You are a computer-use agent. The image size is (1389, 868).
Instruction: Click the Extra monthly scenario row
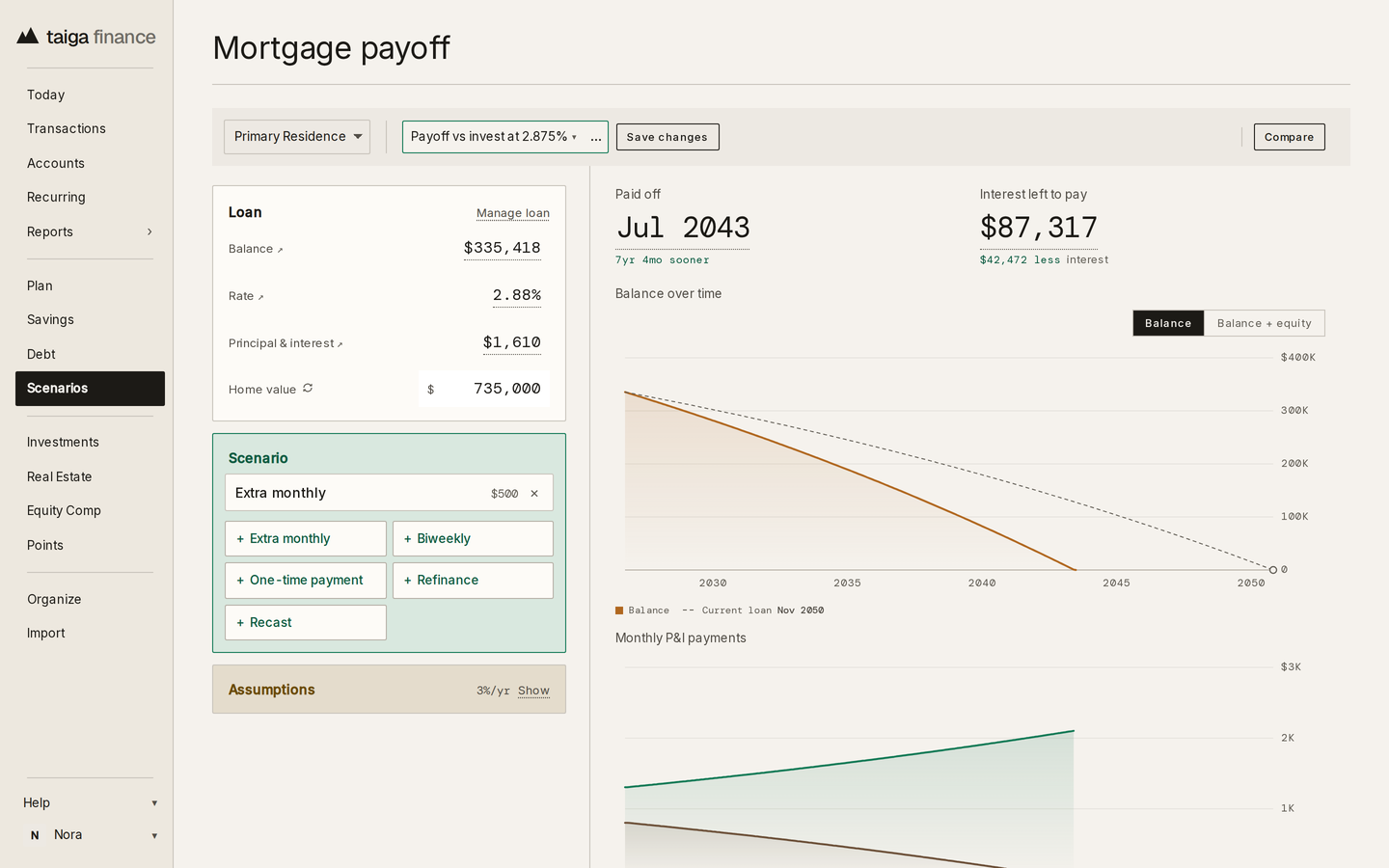pyautogui.click(x=389, y=493)
